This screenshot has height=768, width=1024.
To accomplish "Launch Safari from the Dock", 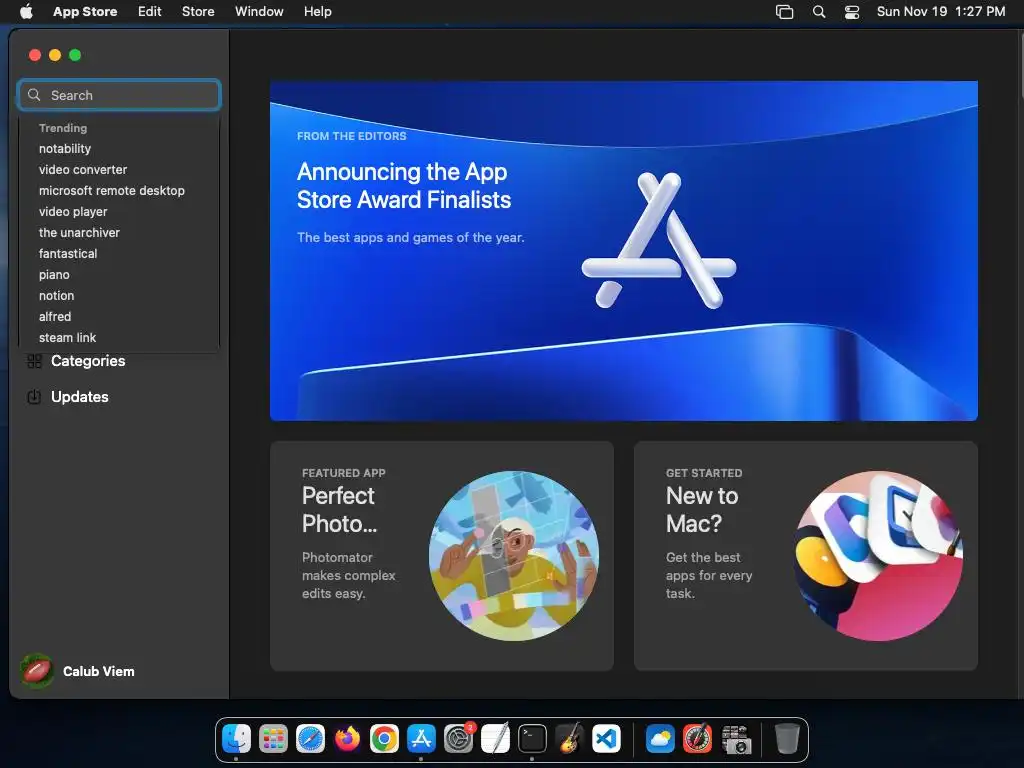I will [310, 739].
